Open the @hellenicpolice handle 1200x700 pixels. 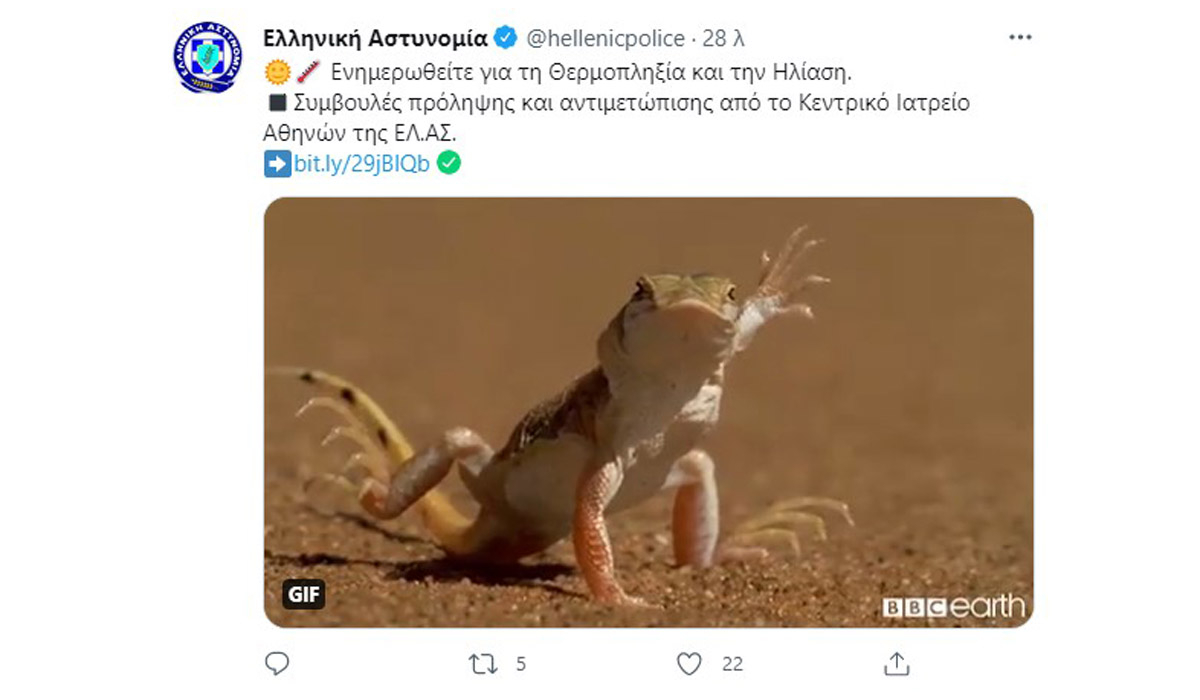[605, 39]
